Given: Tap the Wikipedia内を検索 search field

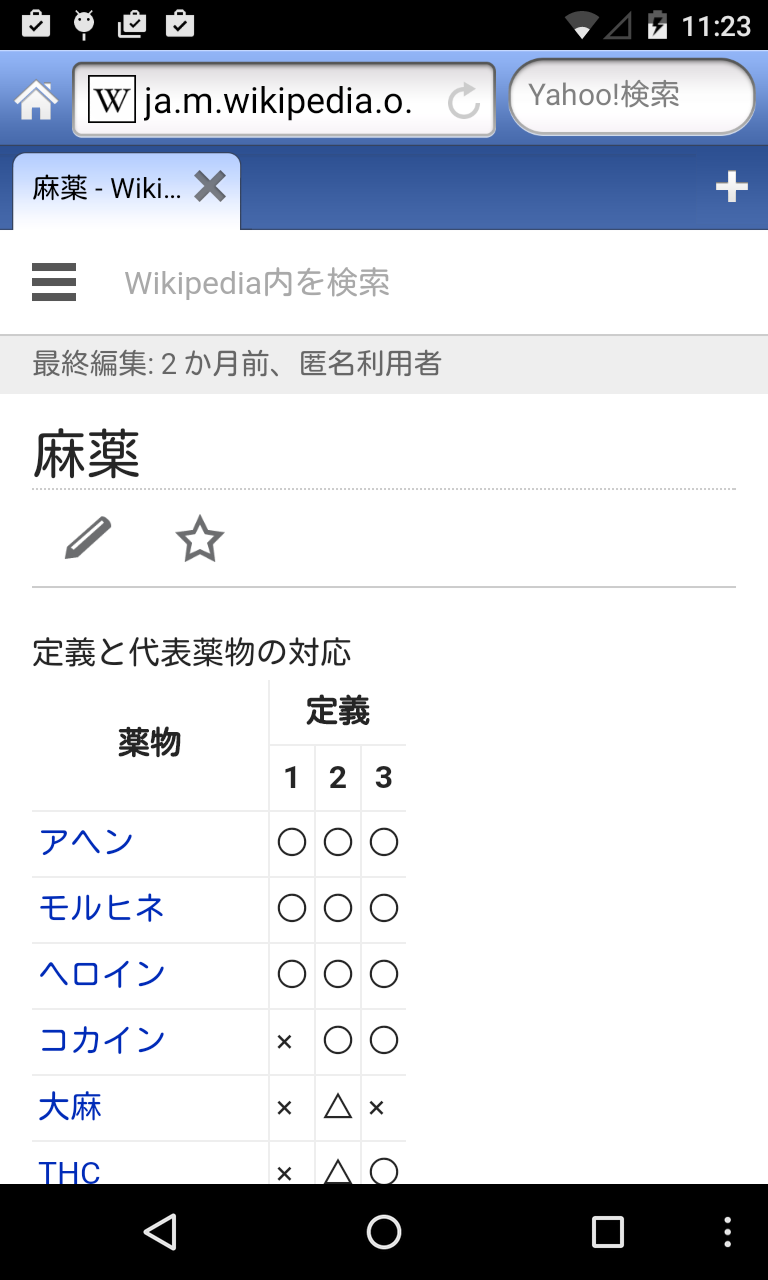Looking at the screenshot, I should point(400,283).
